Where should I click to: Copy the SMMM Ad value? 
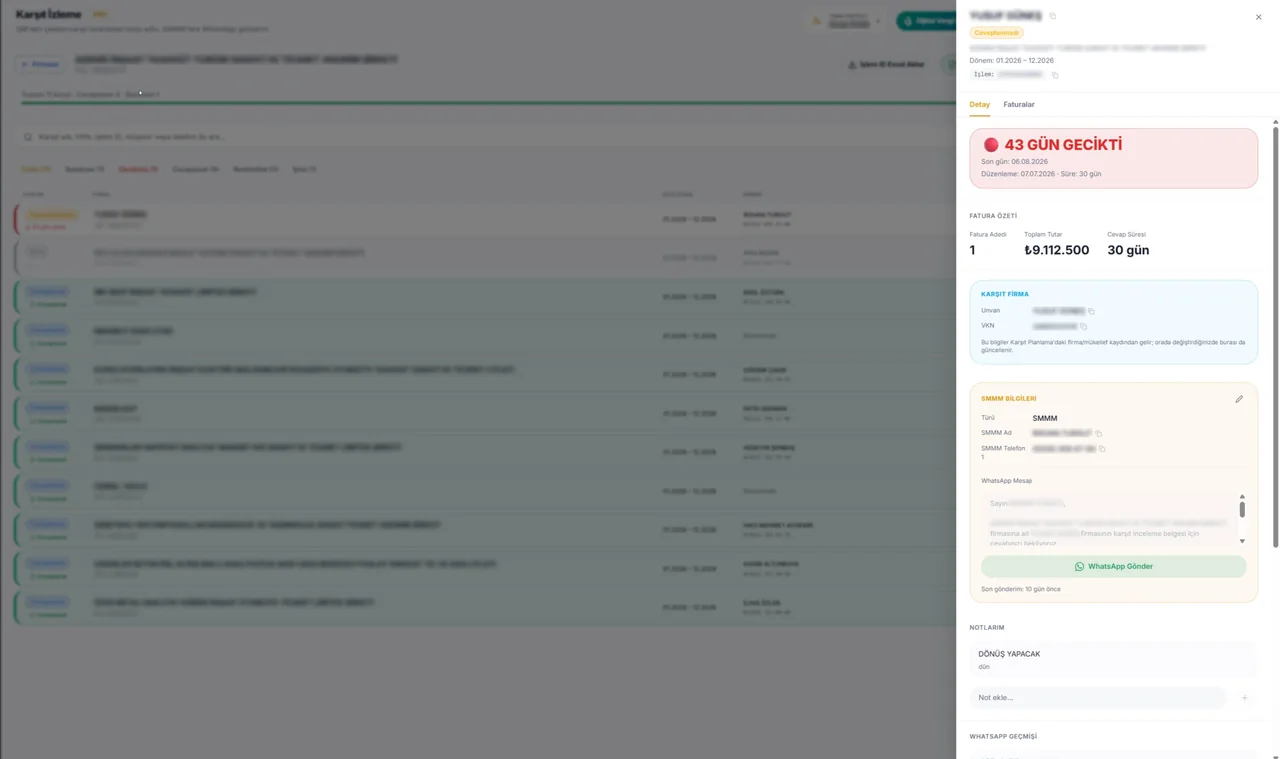pos(1098,433)
